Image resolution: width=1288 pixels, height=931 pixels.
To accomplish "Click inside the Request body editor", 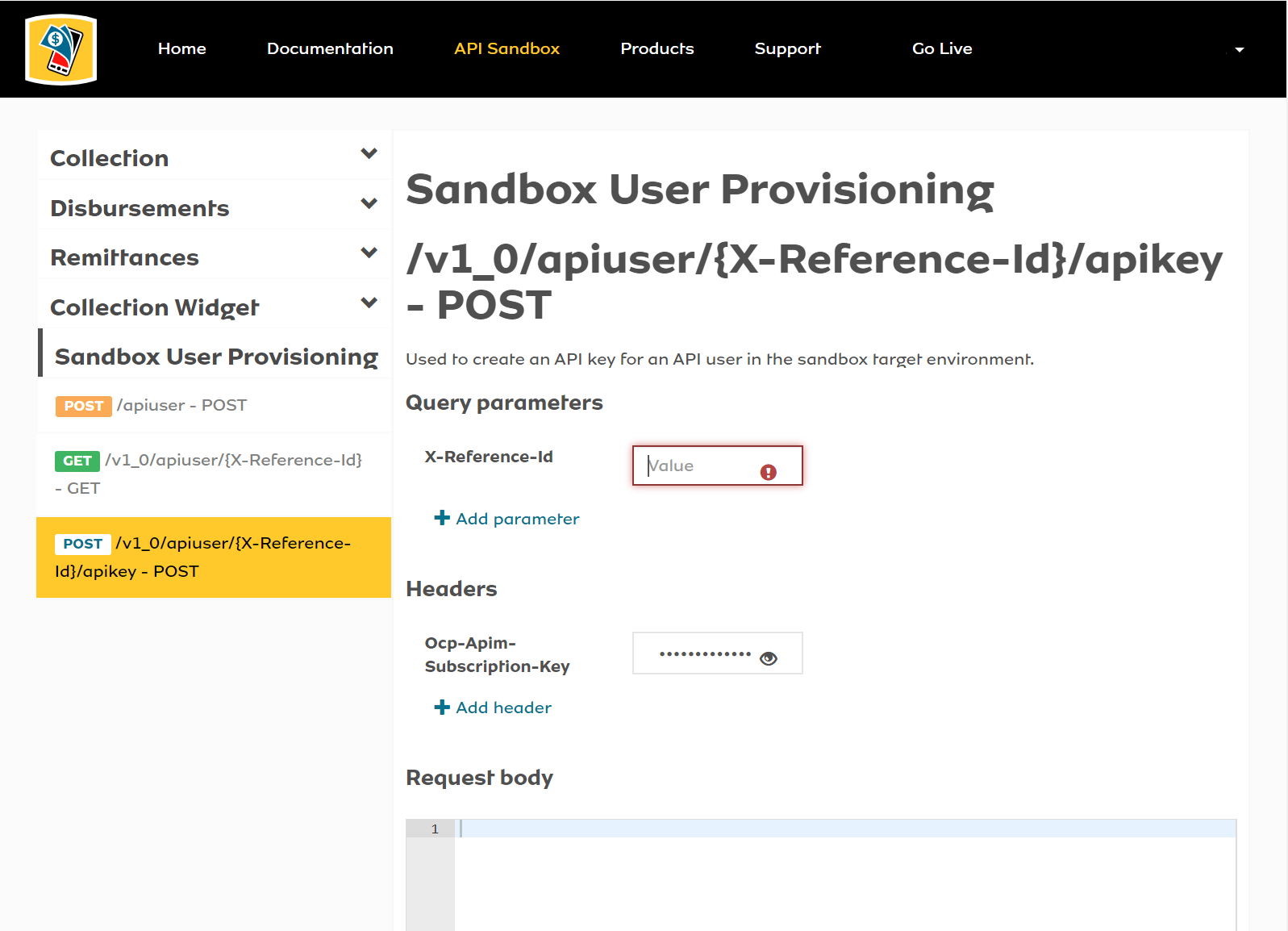I will click(845, 875).
